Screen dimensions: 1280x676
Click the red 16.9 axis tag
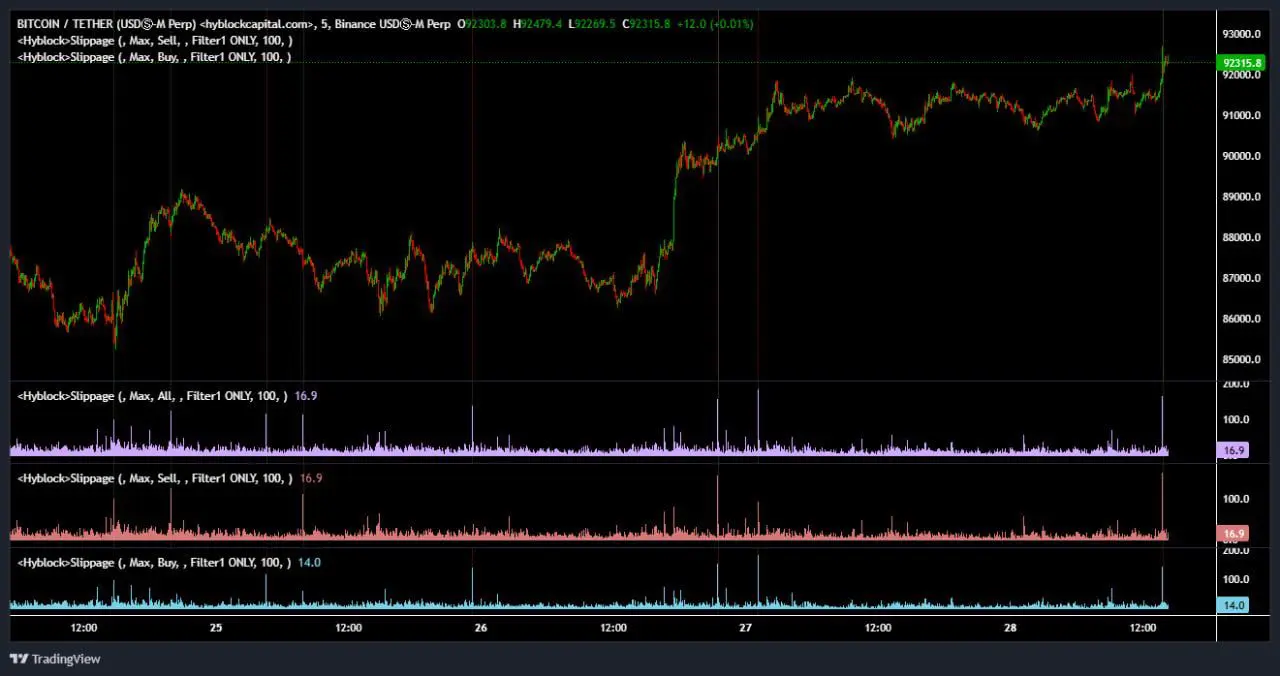coord(1233,534)
